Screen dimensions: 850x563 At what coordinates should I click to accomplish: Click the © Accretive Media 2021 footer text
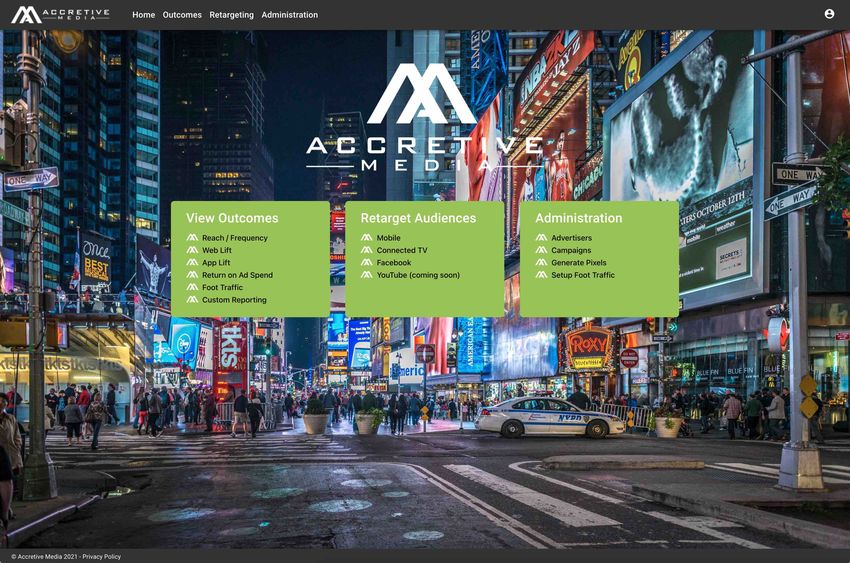pos(44,556)
